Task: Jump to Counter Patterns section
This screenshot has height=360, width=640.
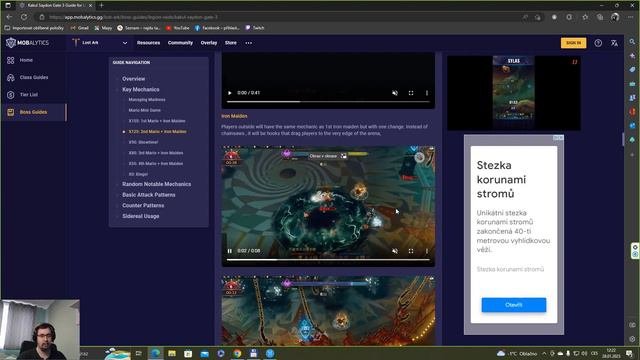Action: (x=143, y=205)
